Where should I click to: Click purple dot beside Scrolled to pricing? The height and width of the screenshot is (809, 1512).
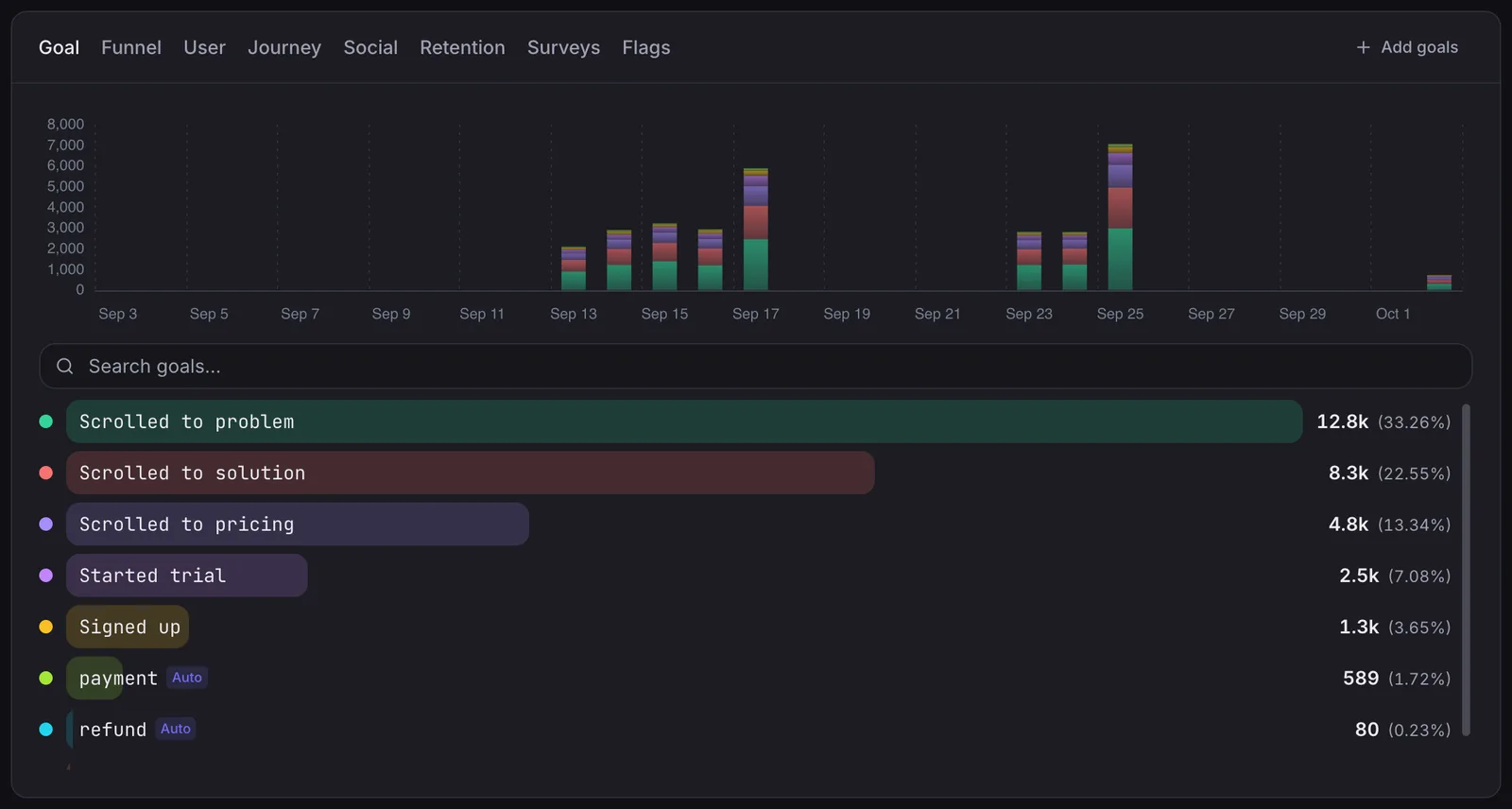[x=45, y=524]
